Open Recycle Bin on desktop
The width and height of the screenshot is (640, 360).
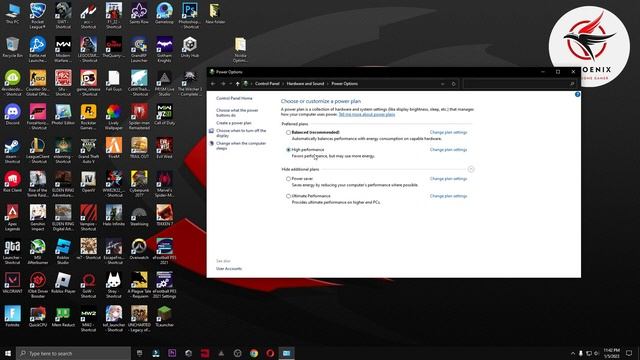point(12,47)
